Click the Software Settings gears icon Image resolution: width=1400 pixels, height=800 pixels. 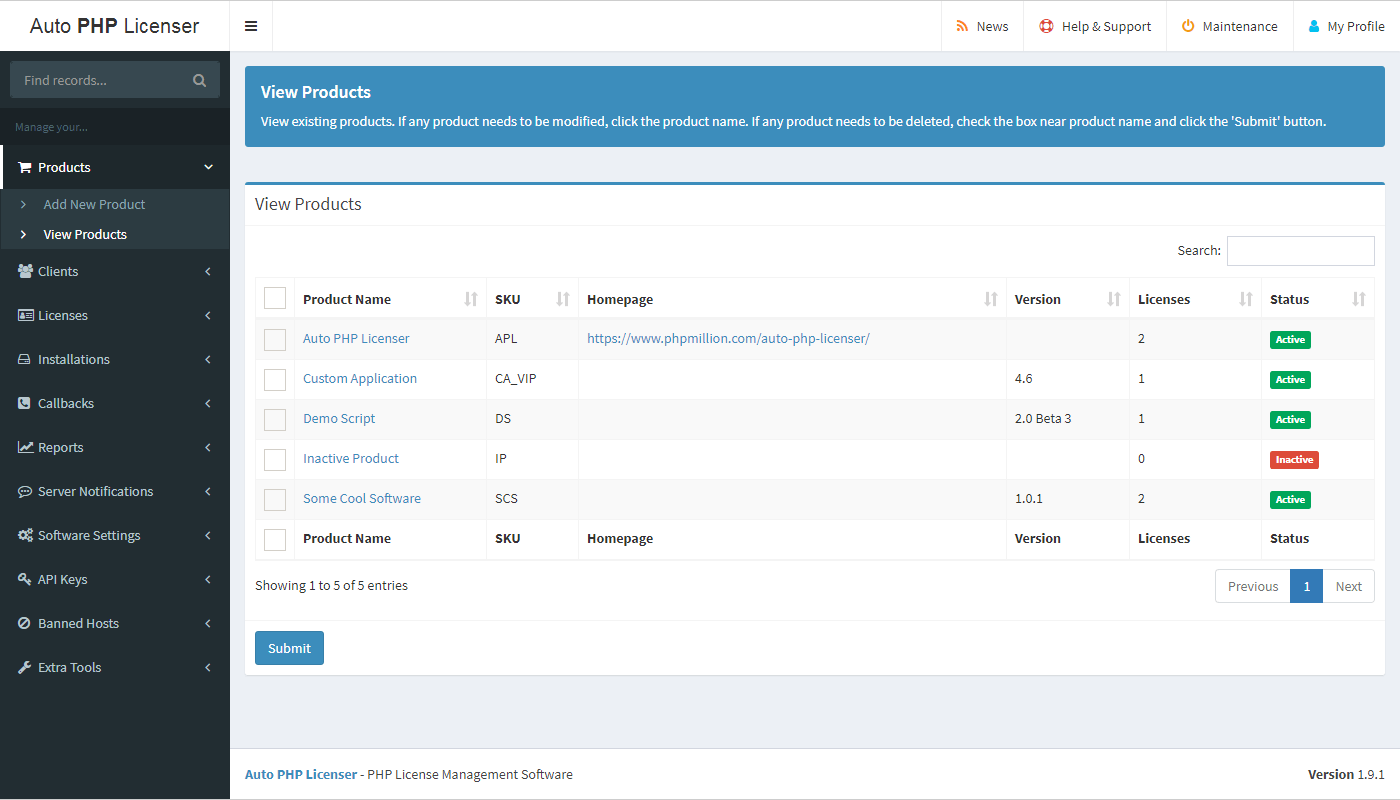[x=23, y=535]
